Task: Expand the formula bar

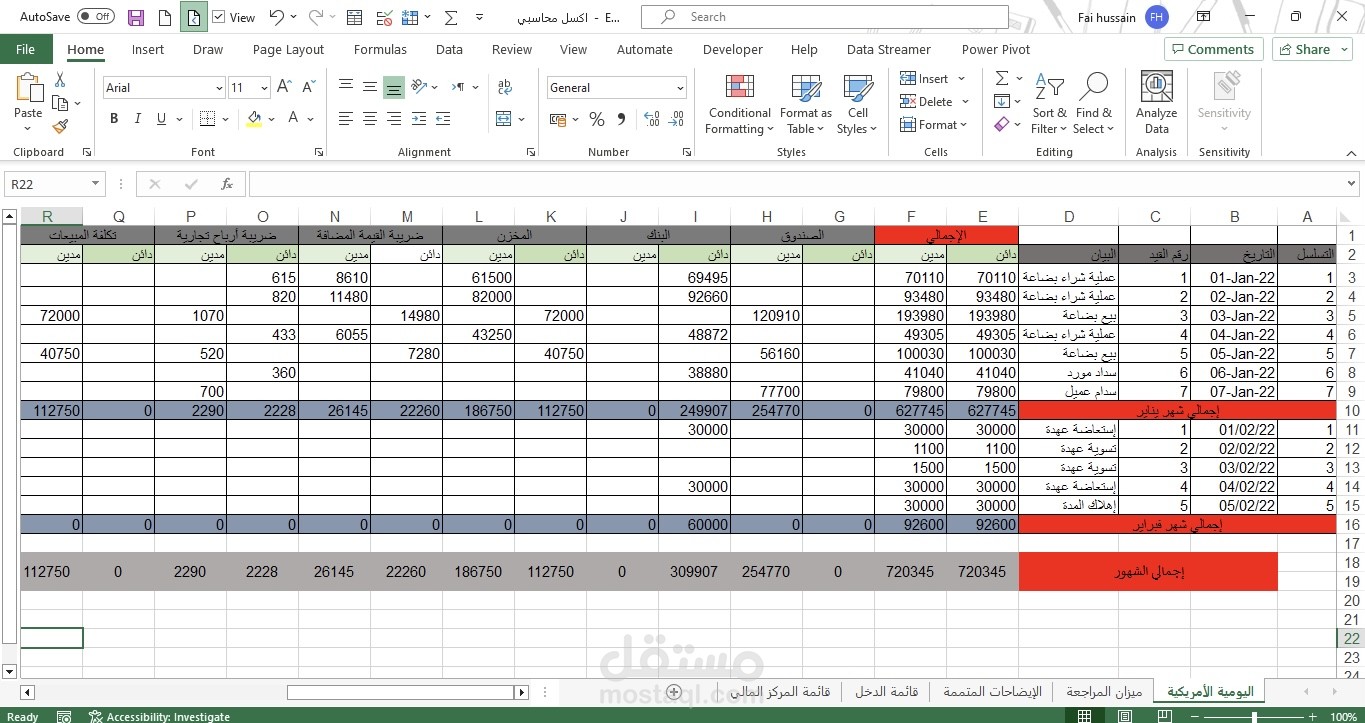Action: point(1352,184)
